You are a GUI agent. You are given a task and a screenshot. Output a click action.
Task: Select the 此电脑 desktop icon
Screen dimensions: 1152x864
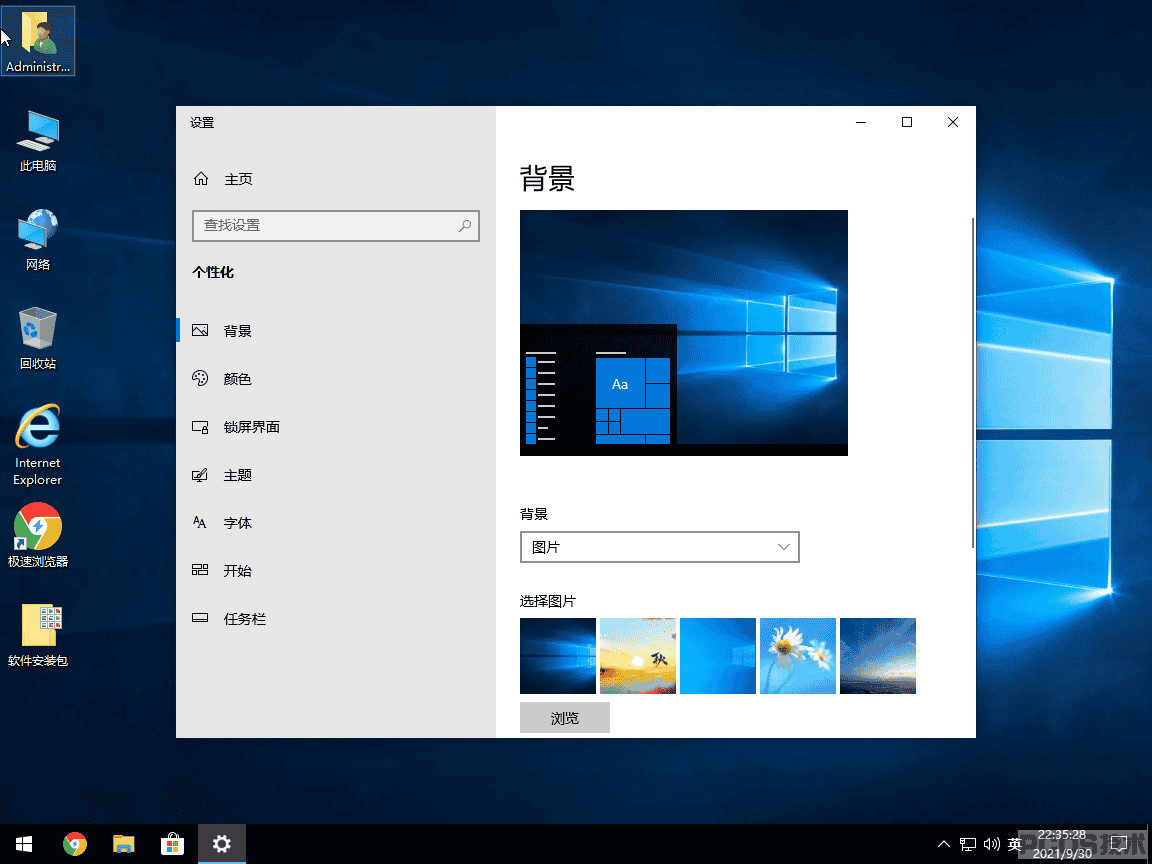coord(38,141)
